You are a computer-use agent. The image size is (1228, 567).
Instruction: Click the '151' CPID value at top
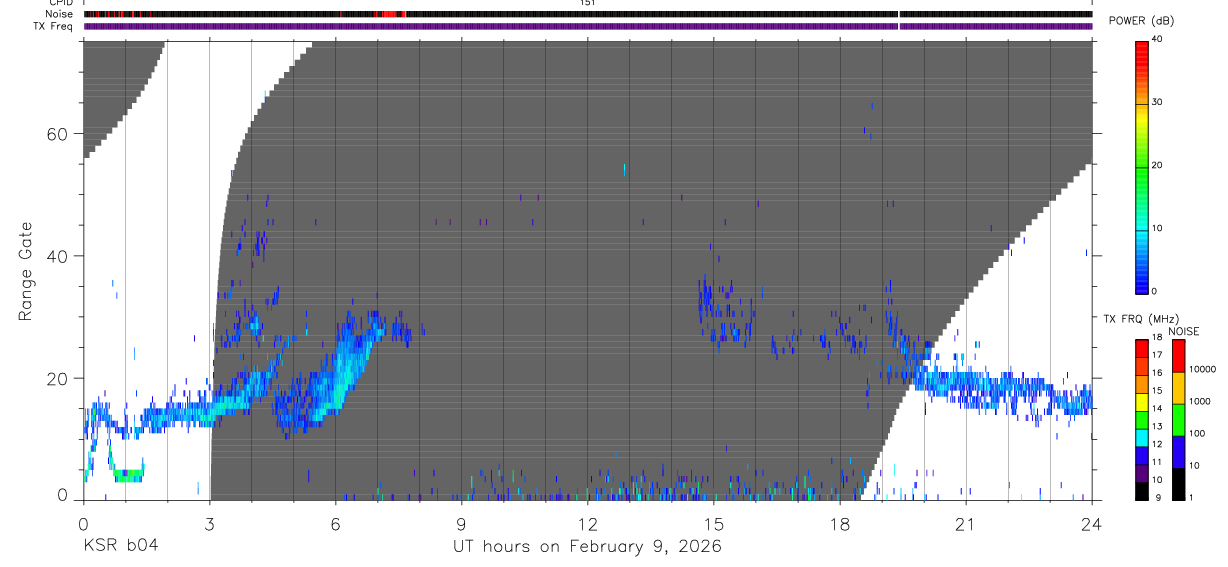point(587,3)
